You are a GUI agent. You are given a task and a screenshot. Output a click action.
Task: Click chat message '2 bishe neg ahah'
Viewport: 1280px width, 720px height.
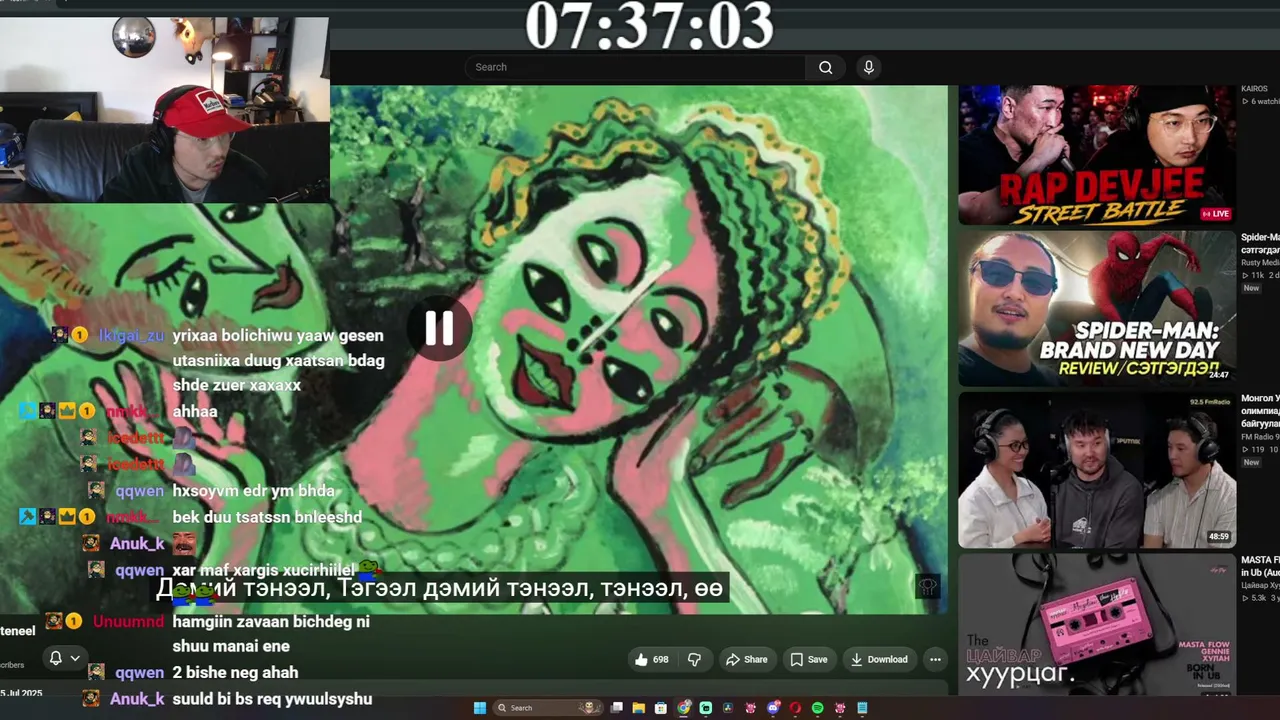[x=235, y=672]
